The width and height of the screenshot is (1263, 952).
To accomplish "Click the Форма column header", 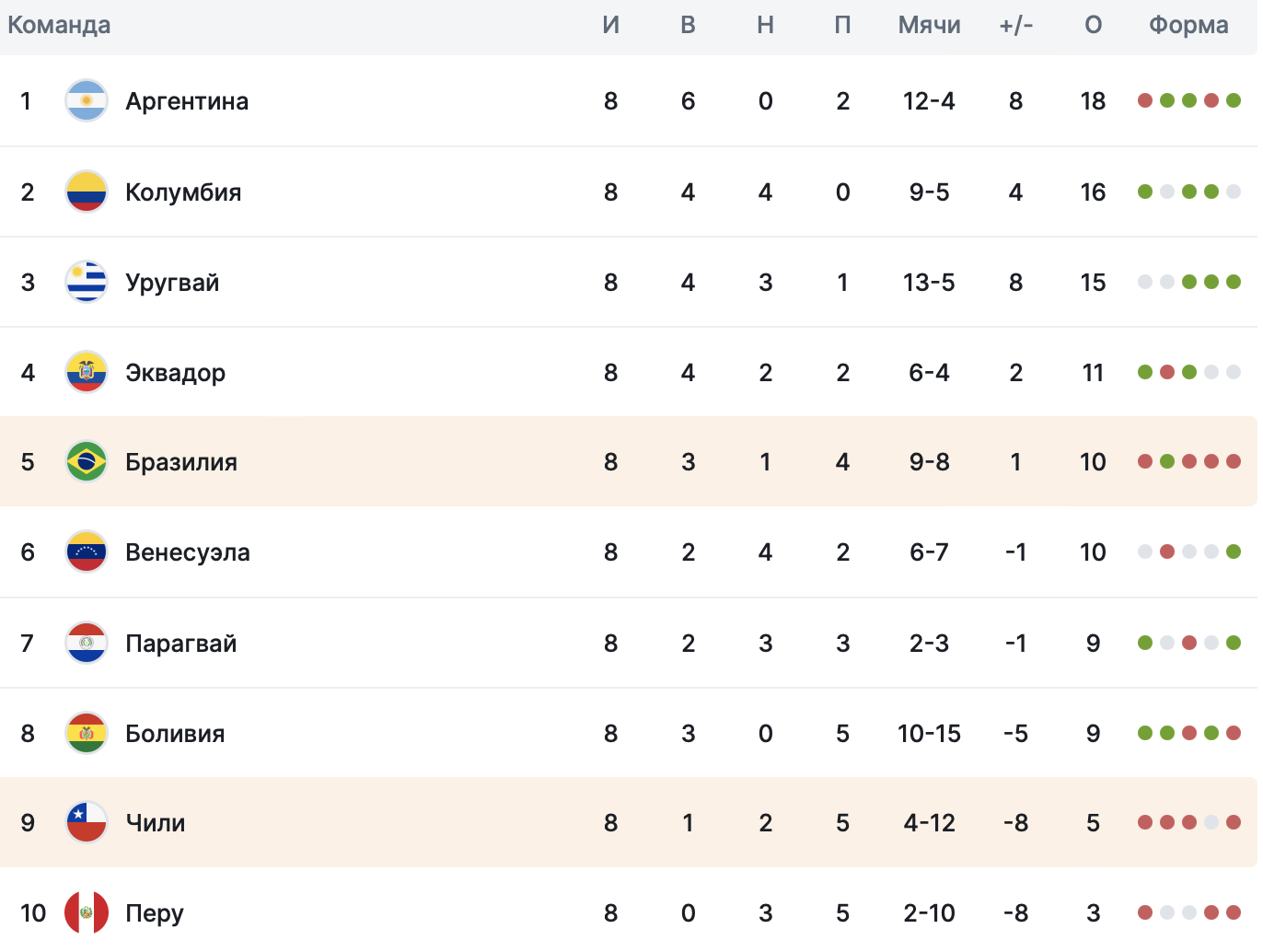I will 1188,25.
